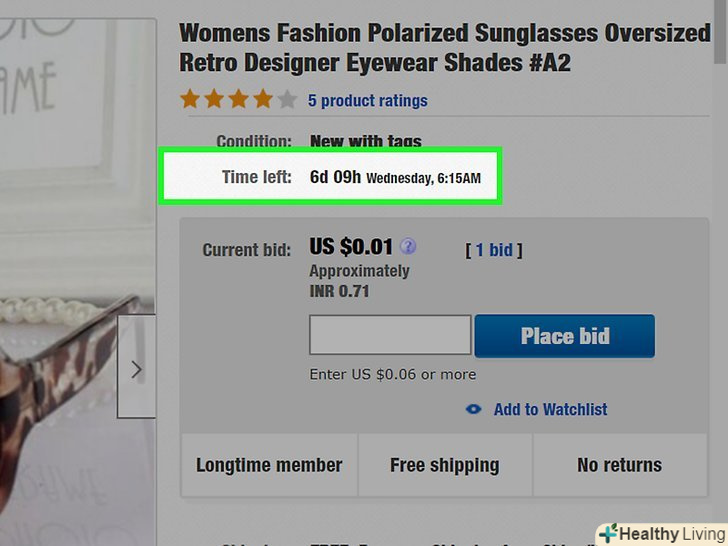Select the No returns cell
Screen dimensions: 728x546
[x=619, y=465]
